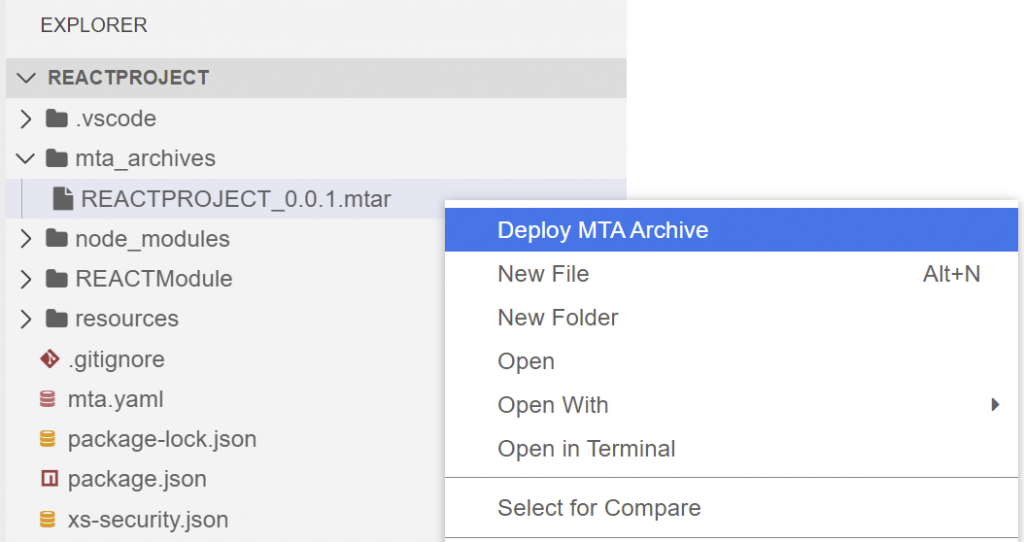The height and width of the screenshot is (542, 1024).
Task: Click the mta.yaml file type icon
Action: [48, 399]
